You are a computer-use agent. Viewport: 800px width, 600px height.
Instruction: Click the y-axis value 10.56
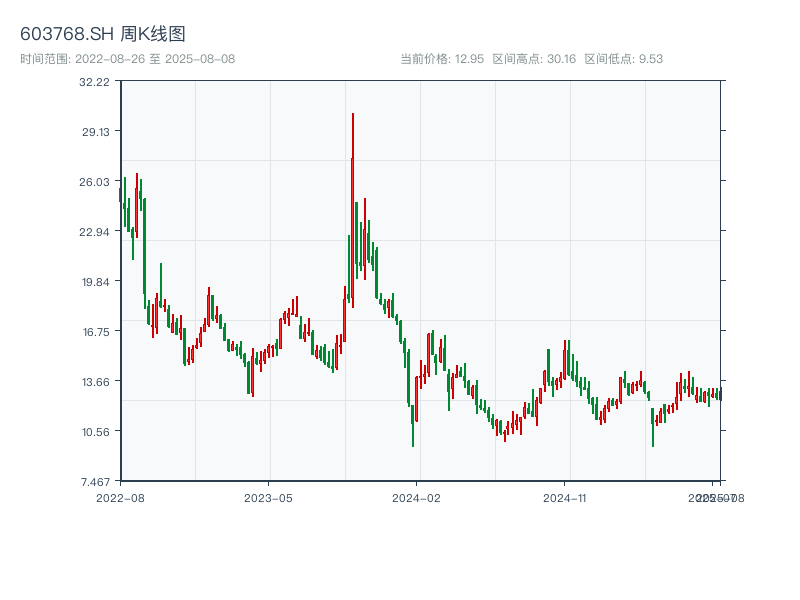(96, 432)
